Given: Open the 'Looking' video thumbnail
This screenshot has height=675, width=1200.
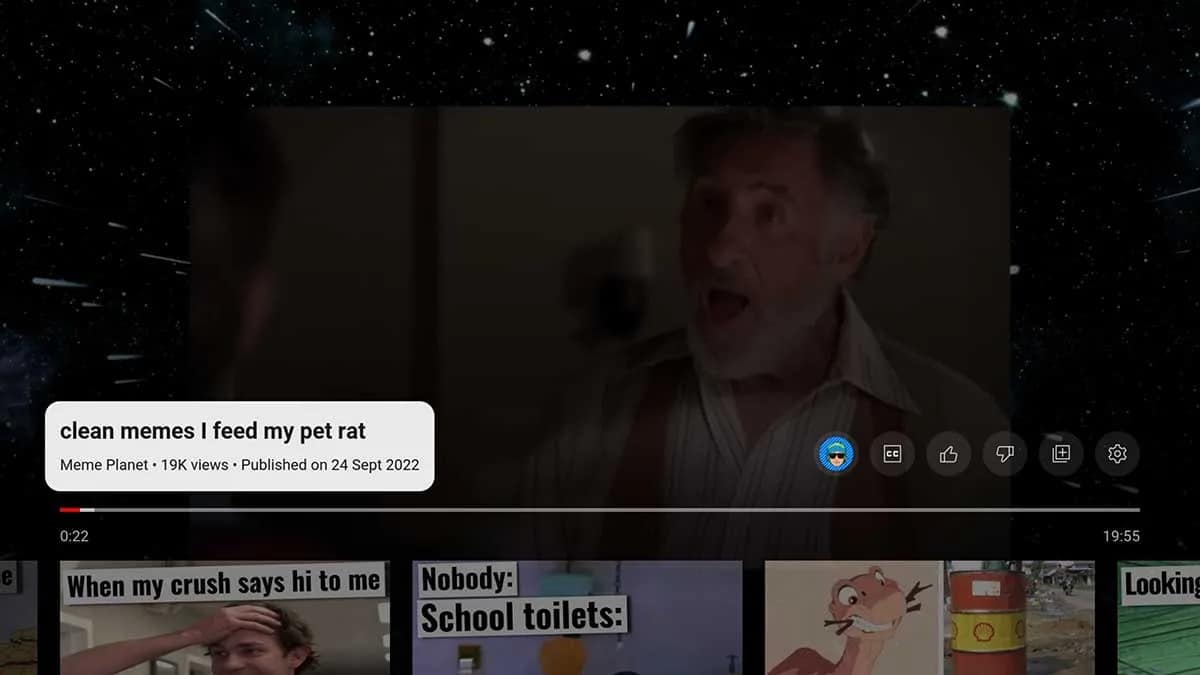Looking at the screenshot, I should coord(1158,618).
